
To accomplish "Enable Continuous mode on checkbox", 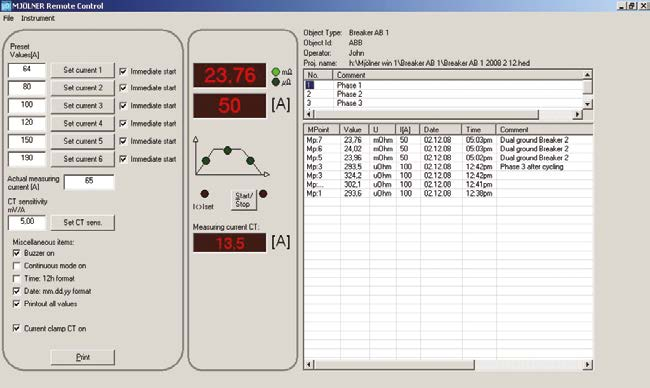I will (17, 266).
